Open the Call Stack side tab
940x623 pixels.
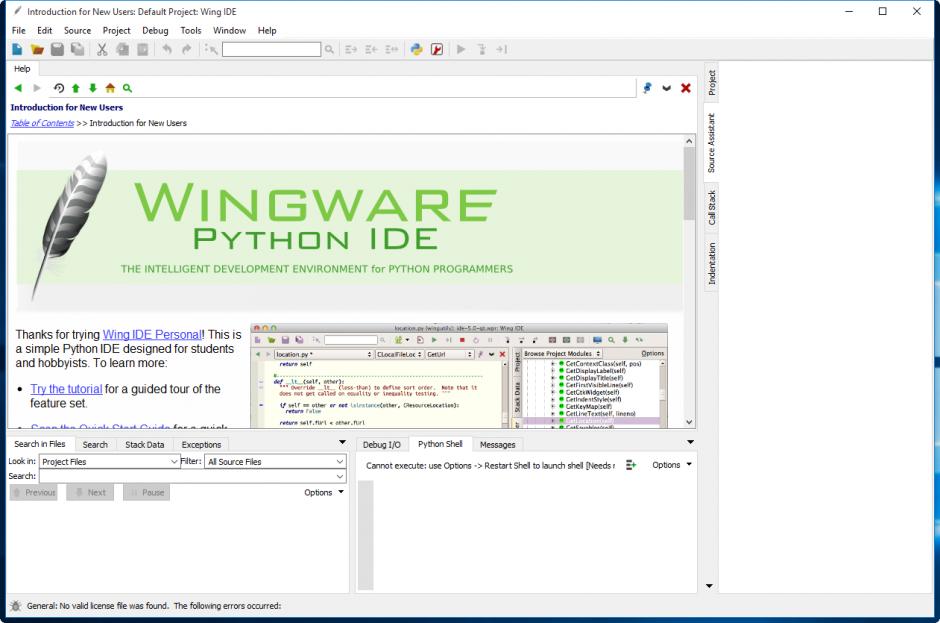click(712, 208)
